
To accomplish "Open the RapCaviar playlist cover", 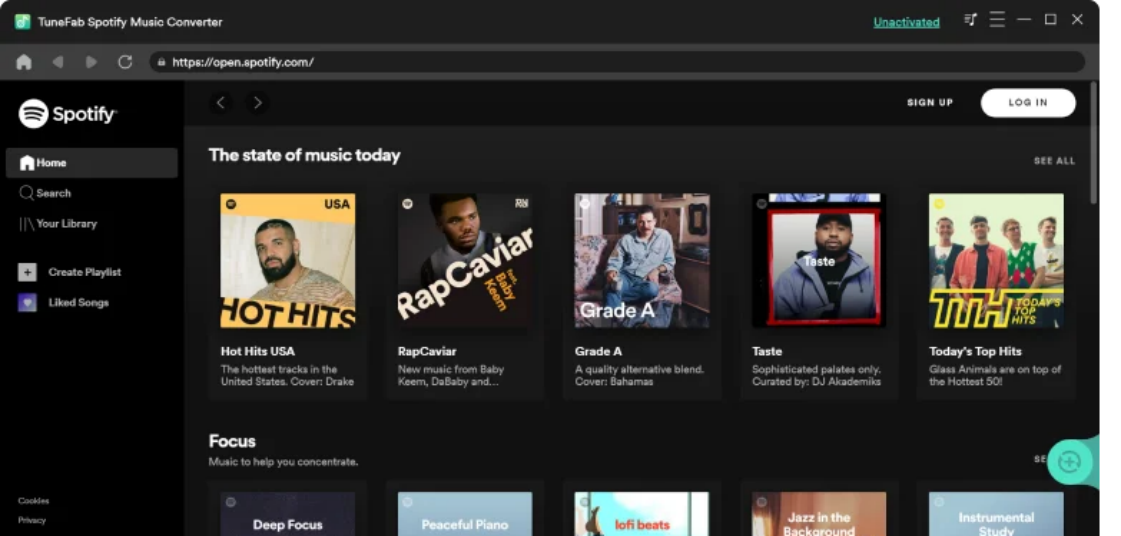I will (465, 261).
